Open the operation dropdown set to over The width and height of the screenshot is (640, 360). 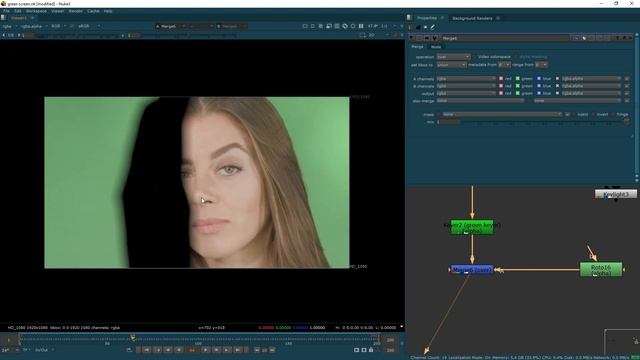click(453, 57)
